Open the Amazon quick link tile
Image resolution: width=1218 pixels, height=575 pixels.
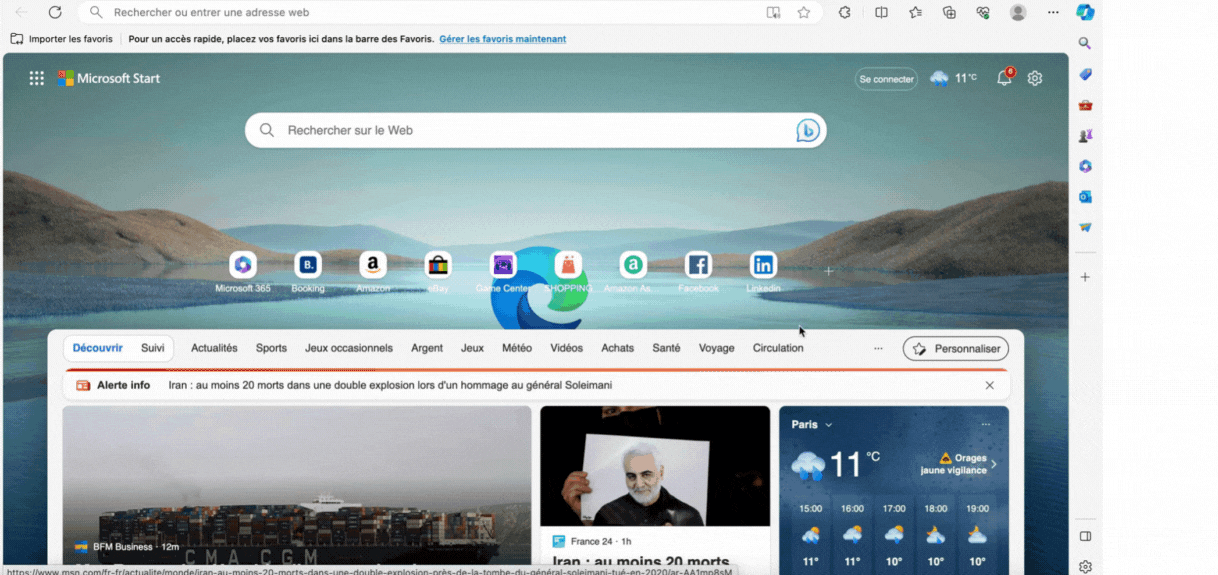(373, 265)
